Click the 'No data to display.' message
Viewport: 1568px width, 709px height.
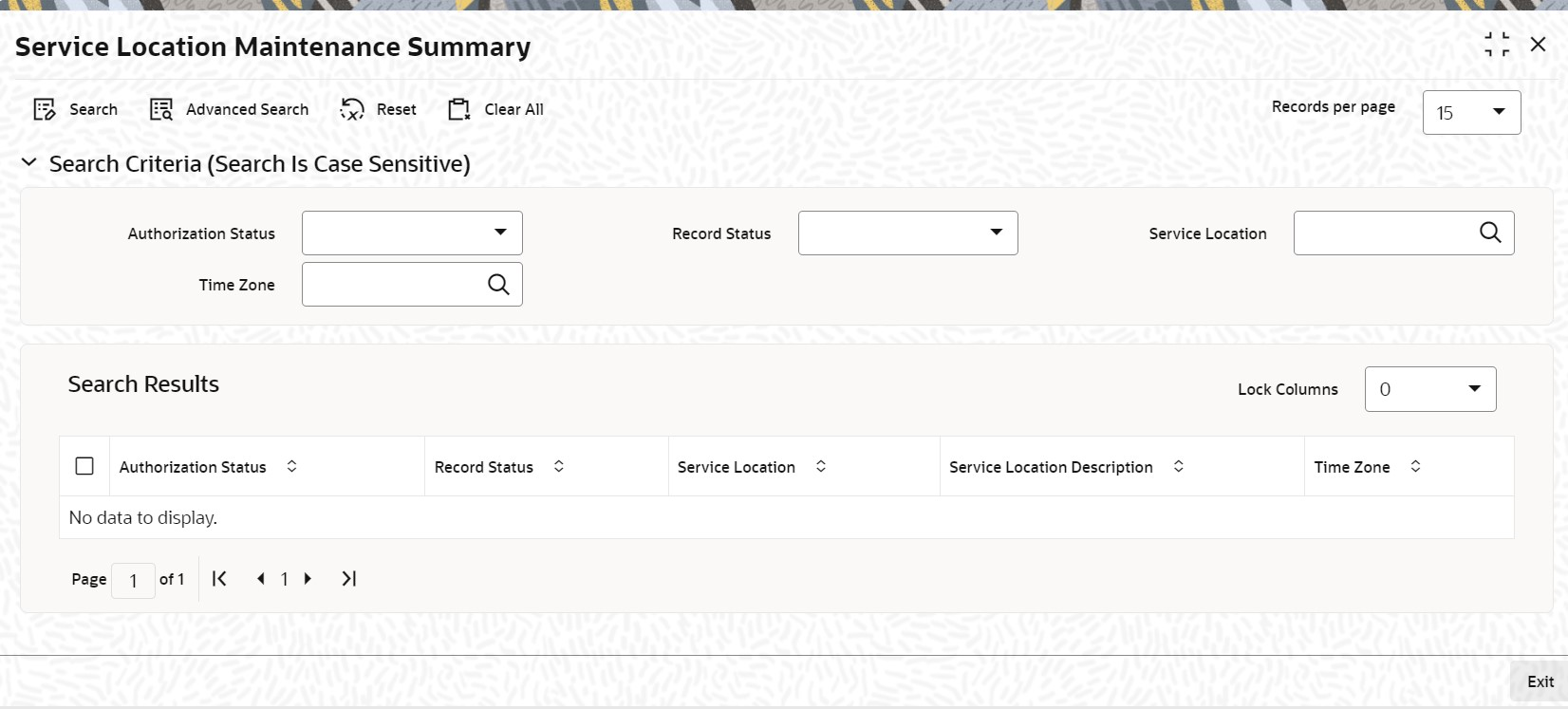[143, 517]
